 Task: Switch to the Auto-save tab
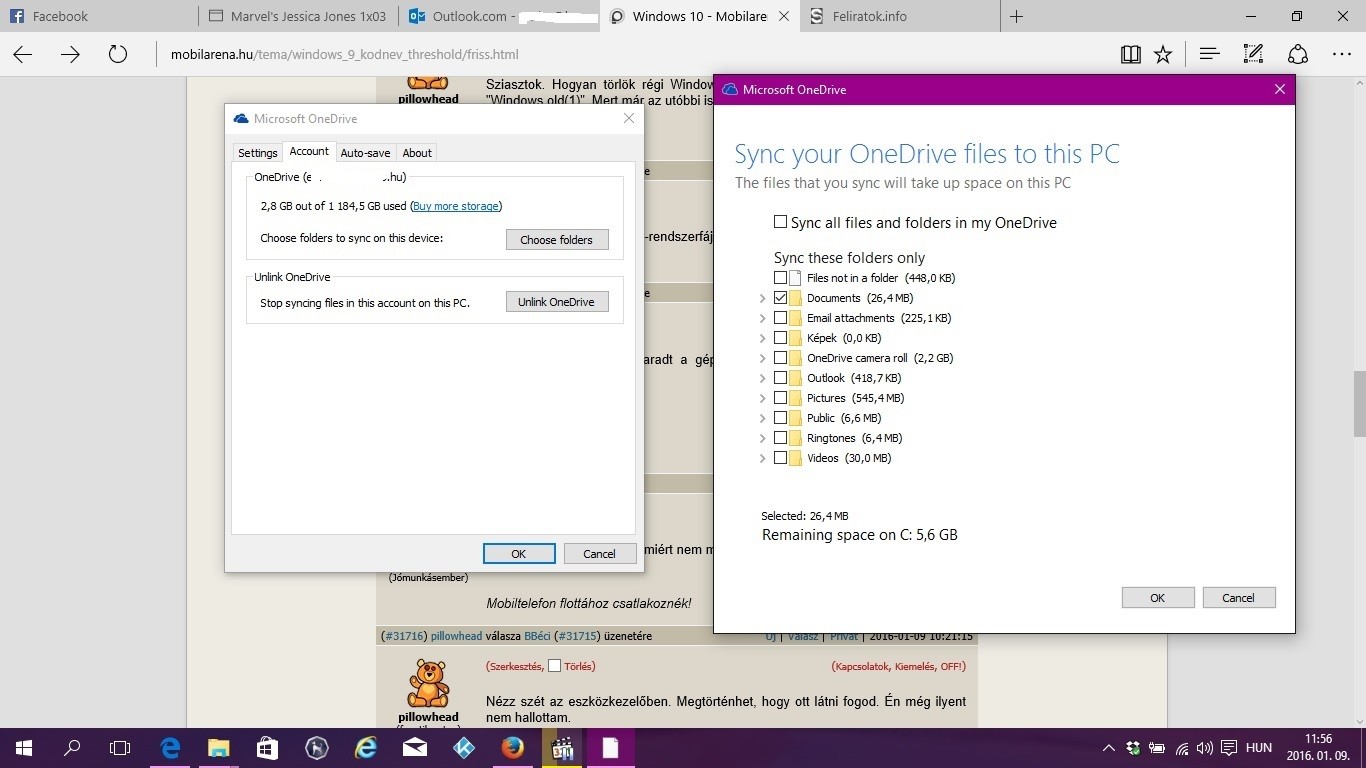(365, 153)
